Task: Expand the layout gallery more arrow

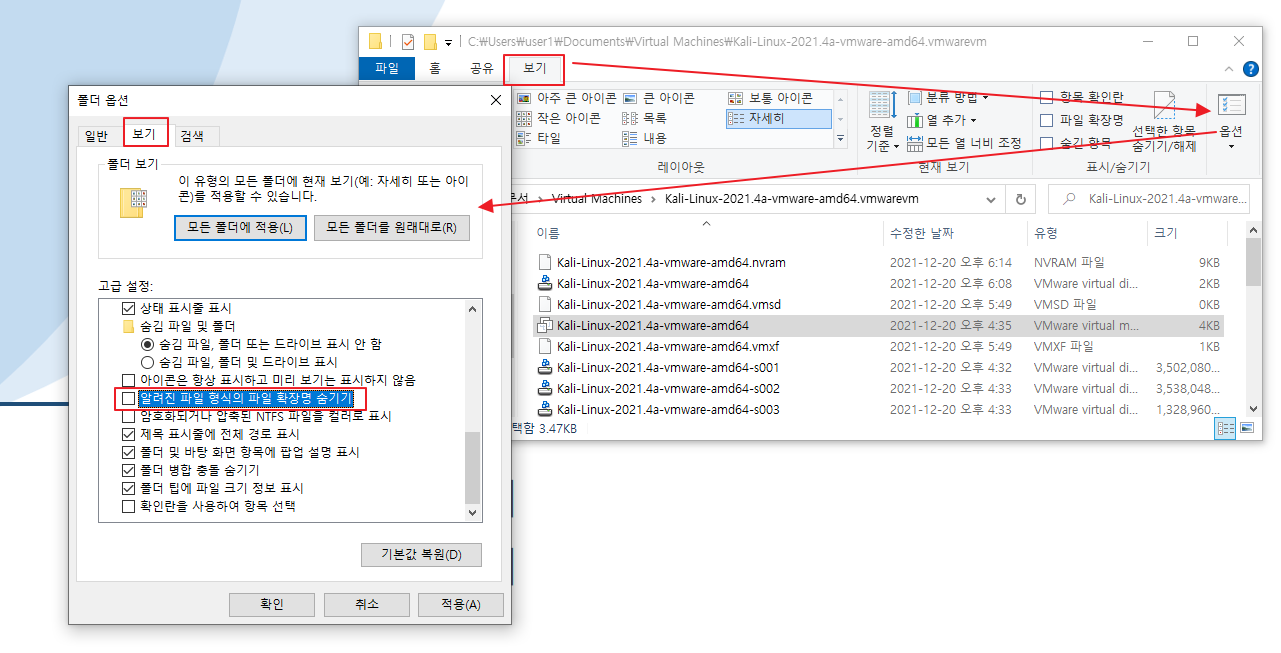Action: point(841,138)
